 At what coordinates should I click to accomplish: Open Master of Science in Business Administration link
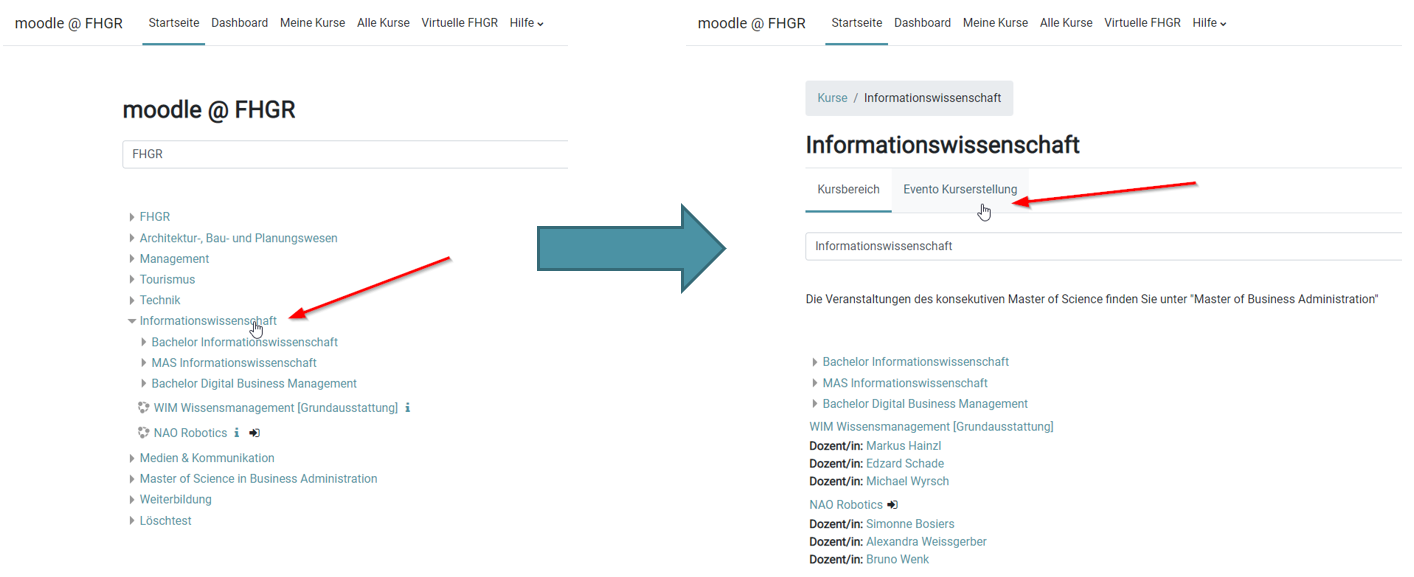point(259,479)
